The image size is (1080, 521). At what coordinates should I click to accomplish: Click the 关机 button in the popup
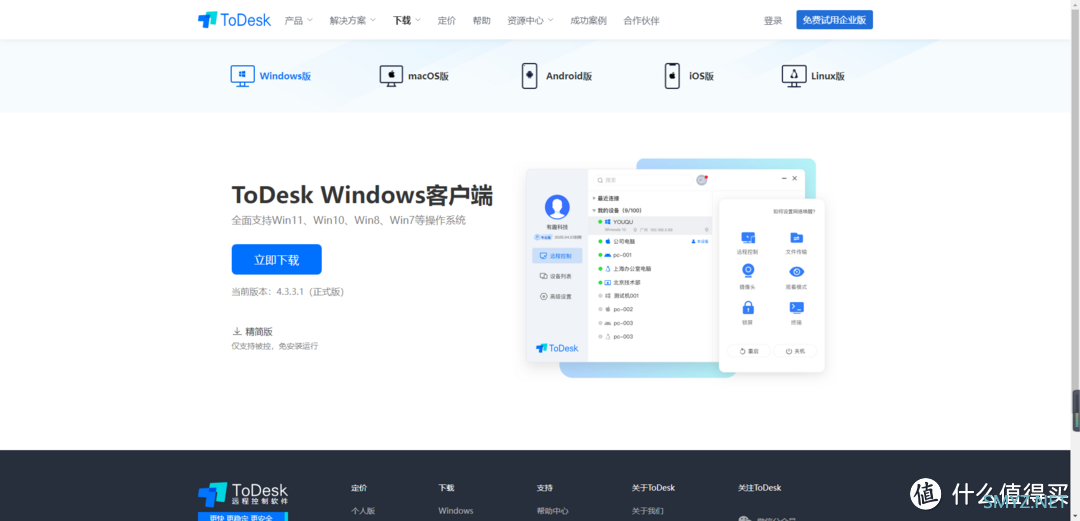click(x=795, y=351)
